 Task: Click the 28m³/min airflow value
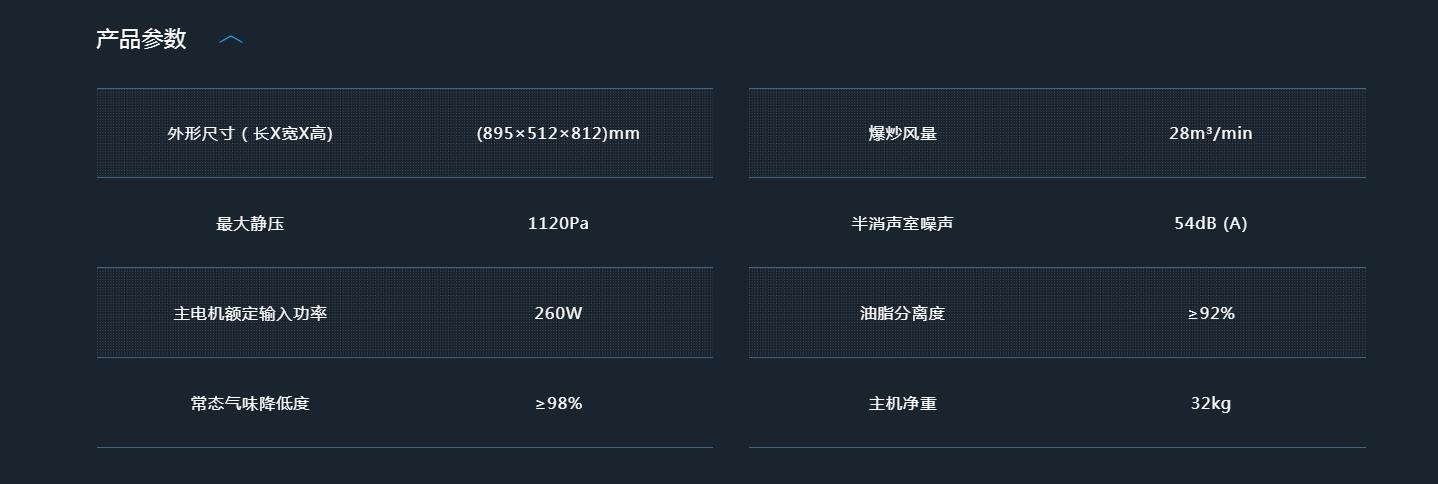1210,133
